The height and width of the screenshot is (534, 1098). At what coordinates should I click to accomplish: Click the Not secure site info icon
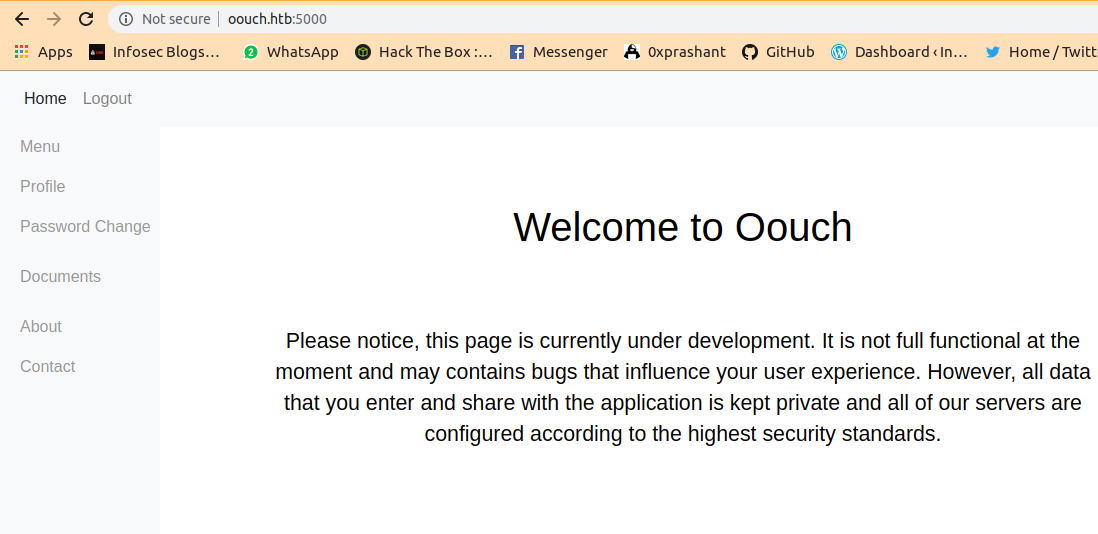(126, 19)
